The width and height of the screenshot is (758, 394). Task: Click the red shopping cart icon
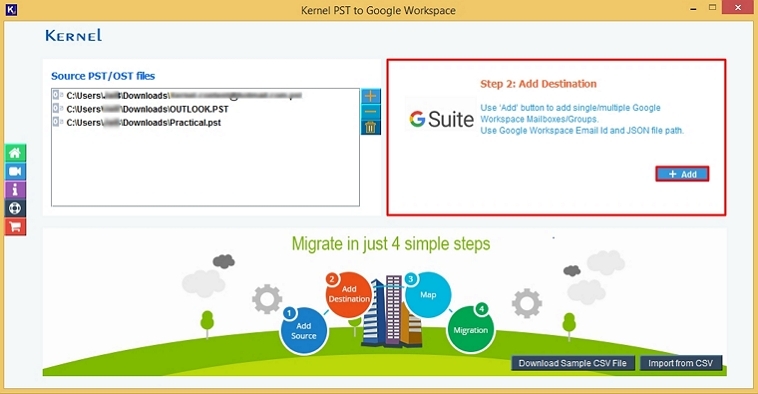pyautogui.click(x=15, y=227)
